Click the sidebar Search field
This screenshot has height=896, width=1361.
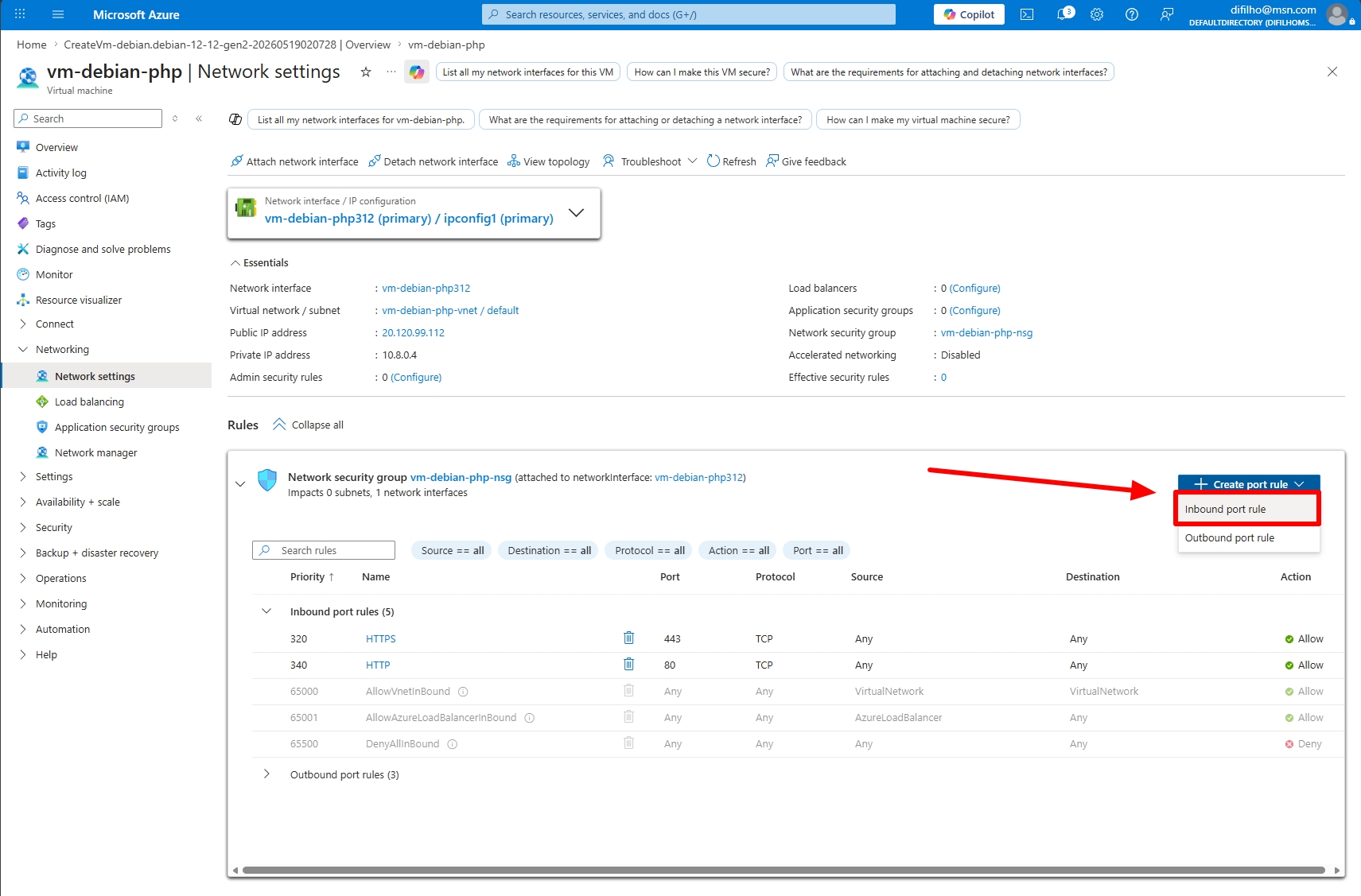pos(87,118)
